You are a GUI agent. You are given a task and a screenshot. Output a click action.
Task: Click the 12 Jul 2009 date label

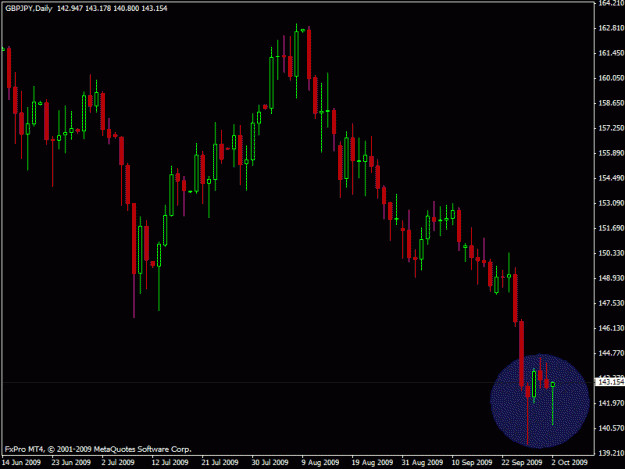point(170,462)
